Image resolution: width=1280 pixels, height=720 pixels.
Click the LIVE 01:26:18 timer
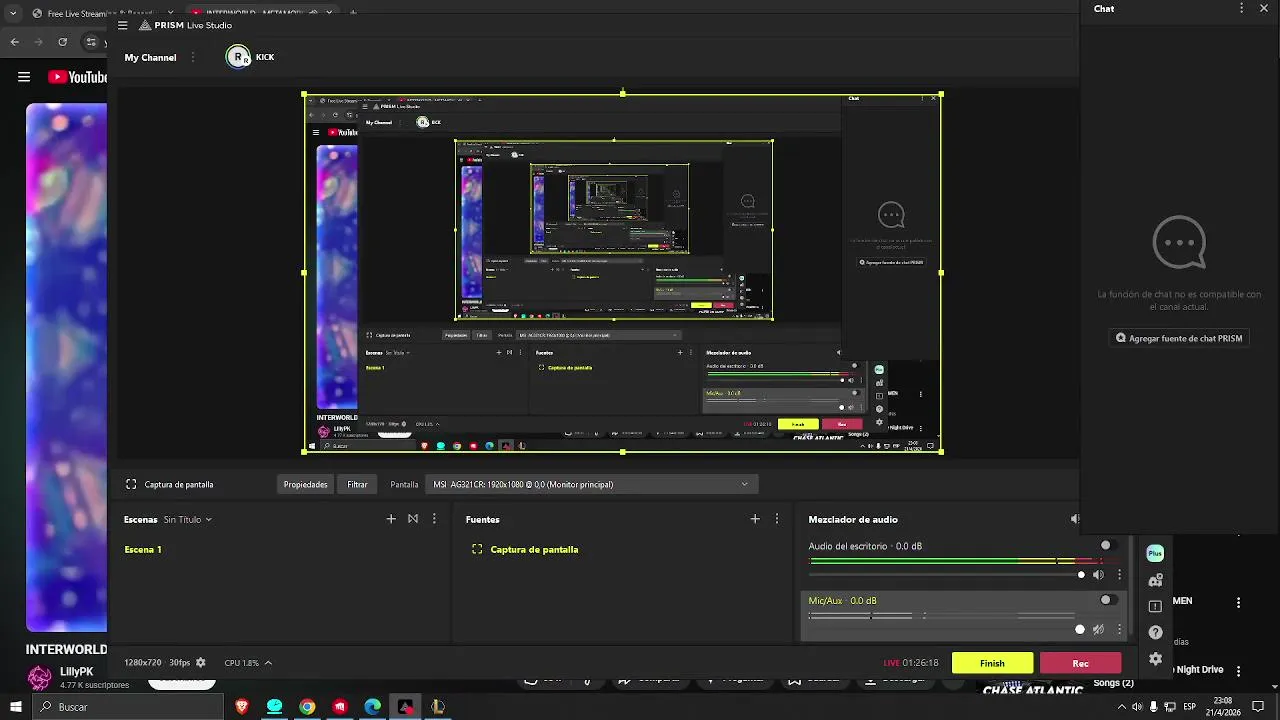(911, 663)
